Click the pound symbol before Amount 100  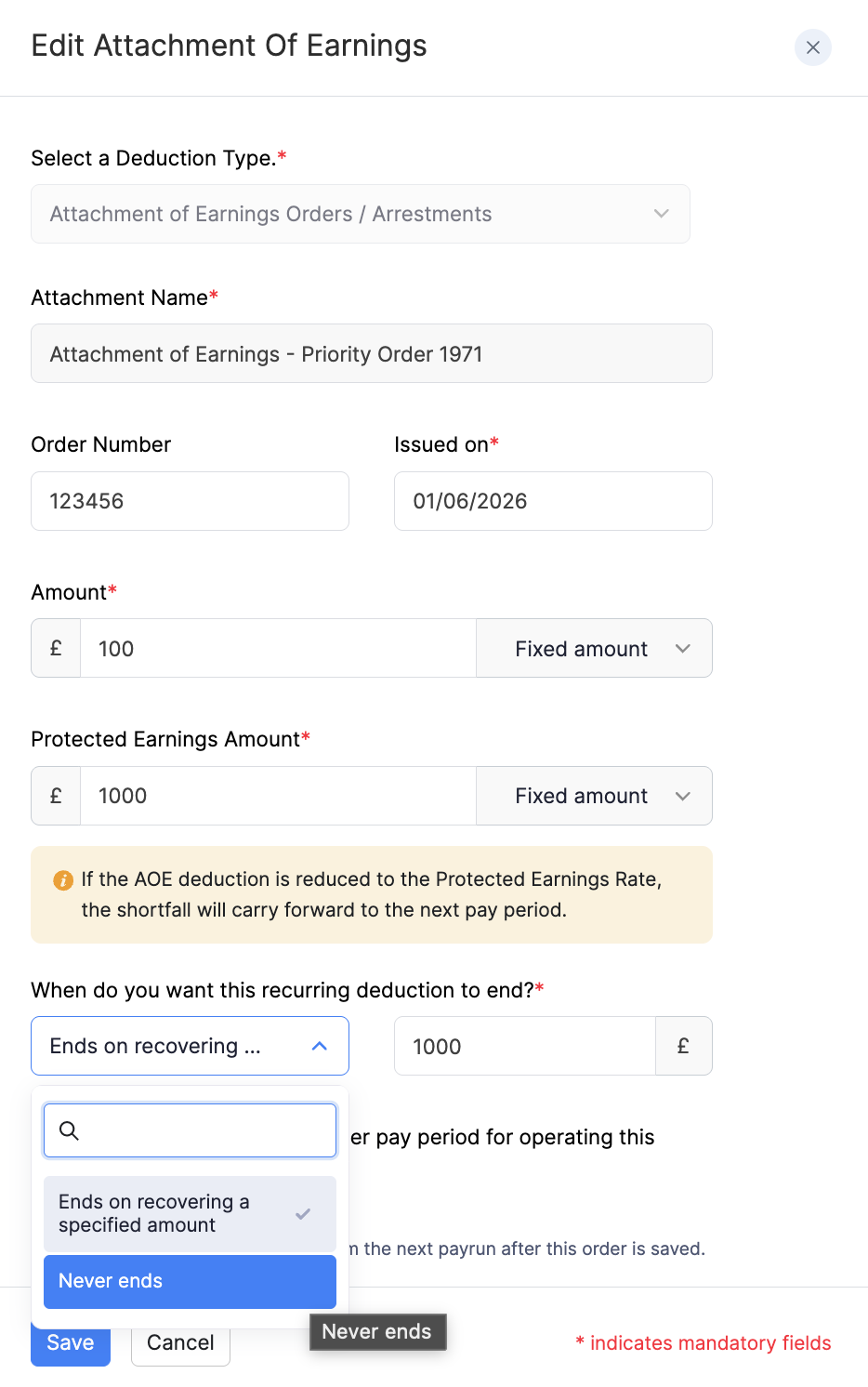(56, 648)
